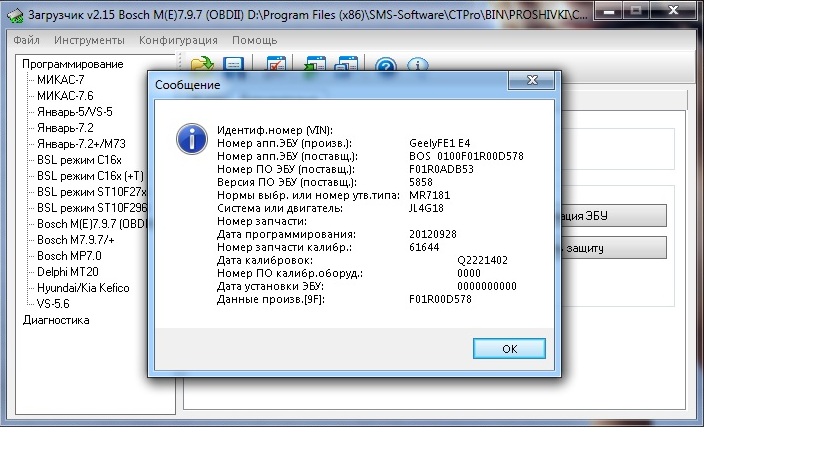
Task: Select Delphi MT20 in the tree
Action: pyautogui.click(x=68, y=272)
